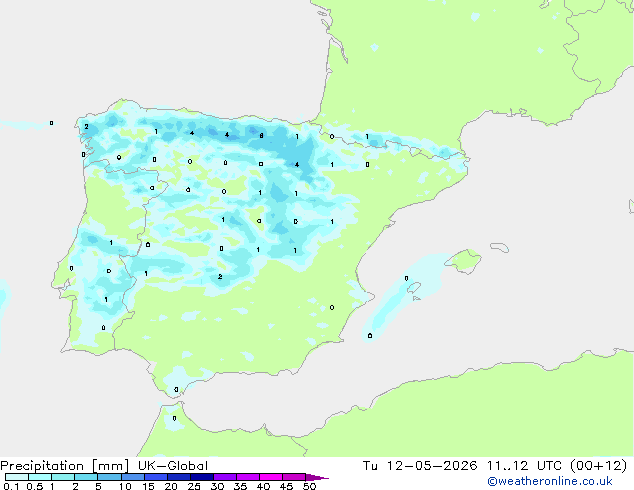
Task: Click the 0.5–1 mm legend swatch
Action: pyautogui.click(x=40, y=477)
